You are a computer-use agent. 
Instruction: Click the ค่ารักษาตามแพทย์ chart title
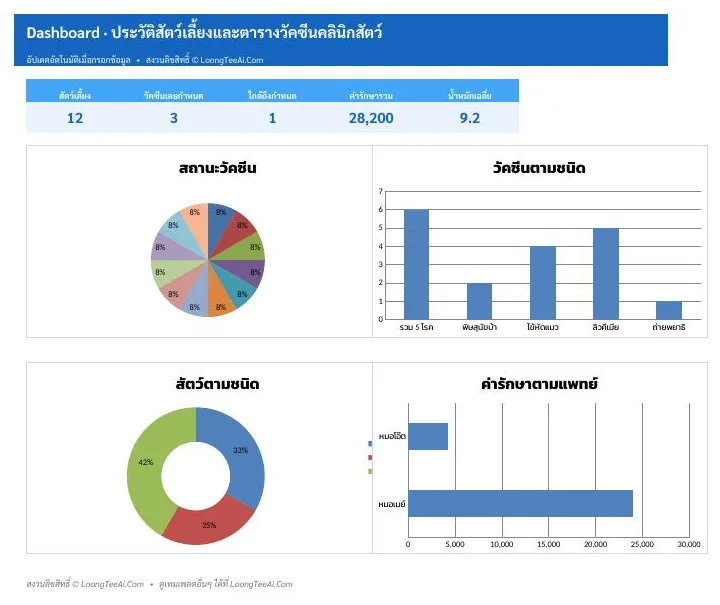click(539, 384)
